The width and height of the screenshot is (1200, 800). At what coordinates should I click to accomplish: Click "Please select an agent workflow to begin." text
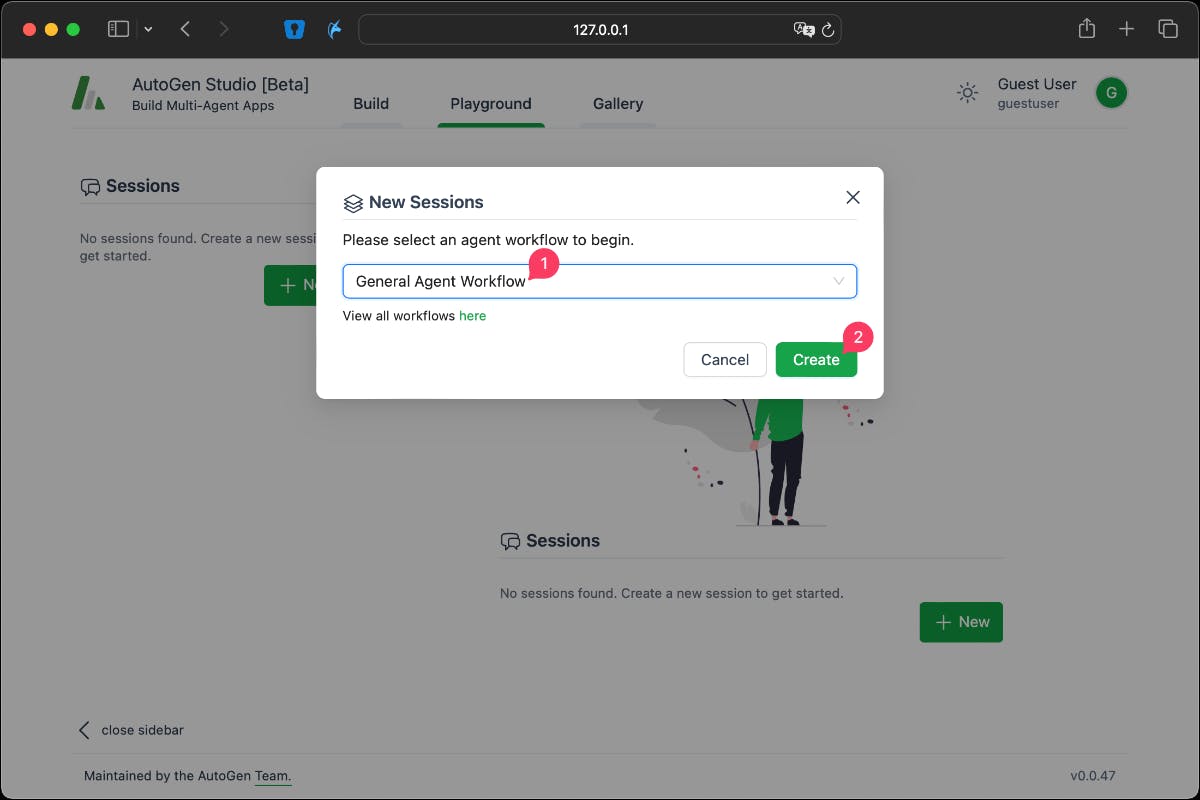point(488,240)
